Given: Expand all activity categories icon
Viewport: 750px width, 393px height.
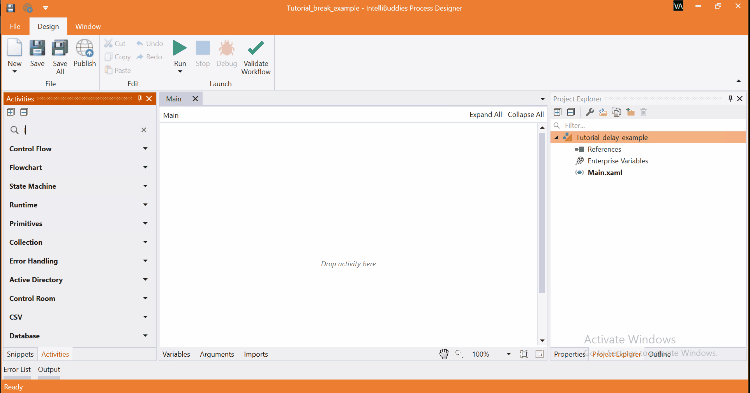Looking at the screenshot, I should pos(11,112).
